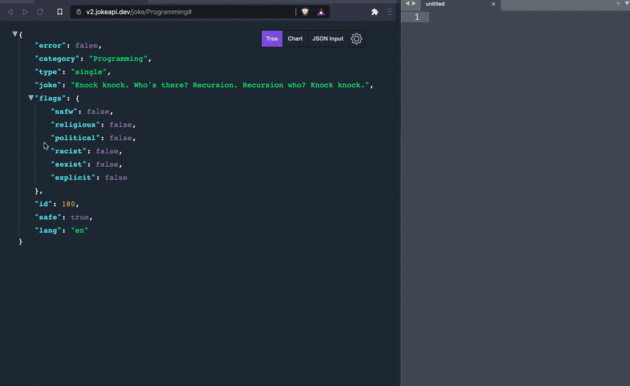Viewport: 630px width, 386px height.
Task: Close the untitled editor tab
Action: (x=493, y=4)
